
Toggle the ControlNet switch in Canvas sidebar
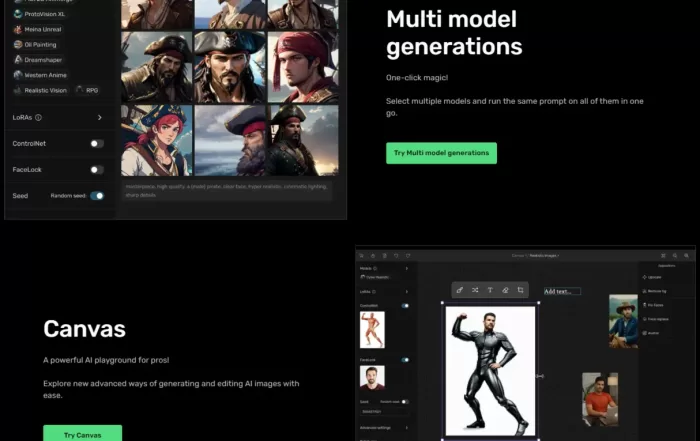tap(405, 306)
